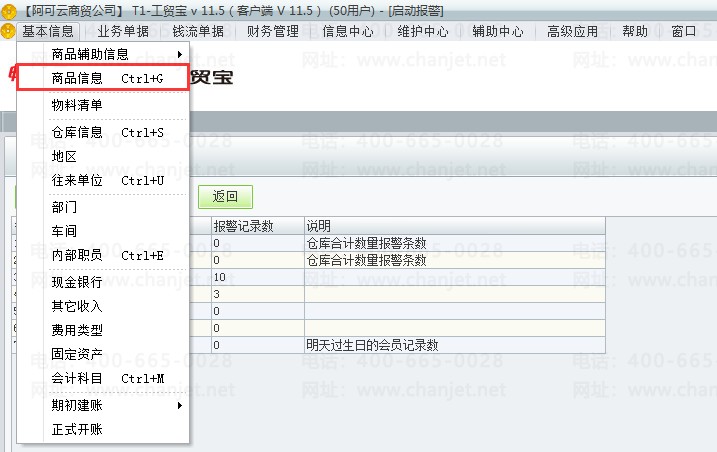Click the first 仓库合计数量报警条数 row

(x=455, y=243)
